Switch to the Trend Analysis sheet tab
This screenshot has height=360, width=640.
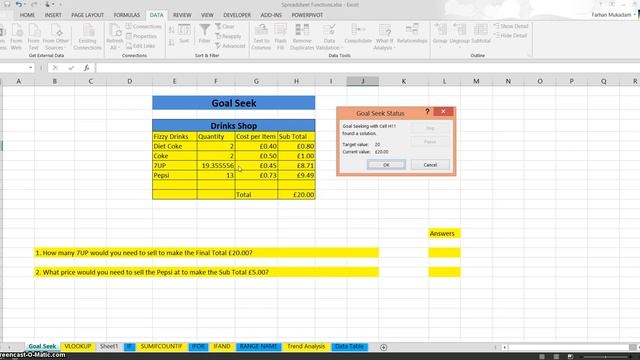[x=306, y=347]
